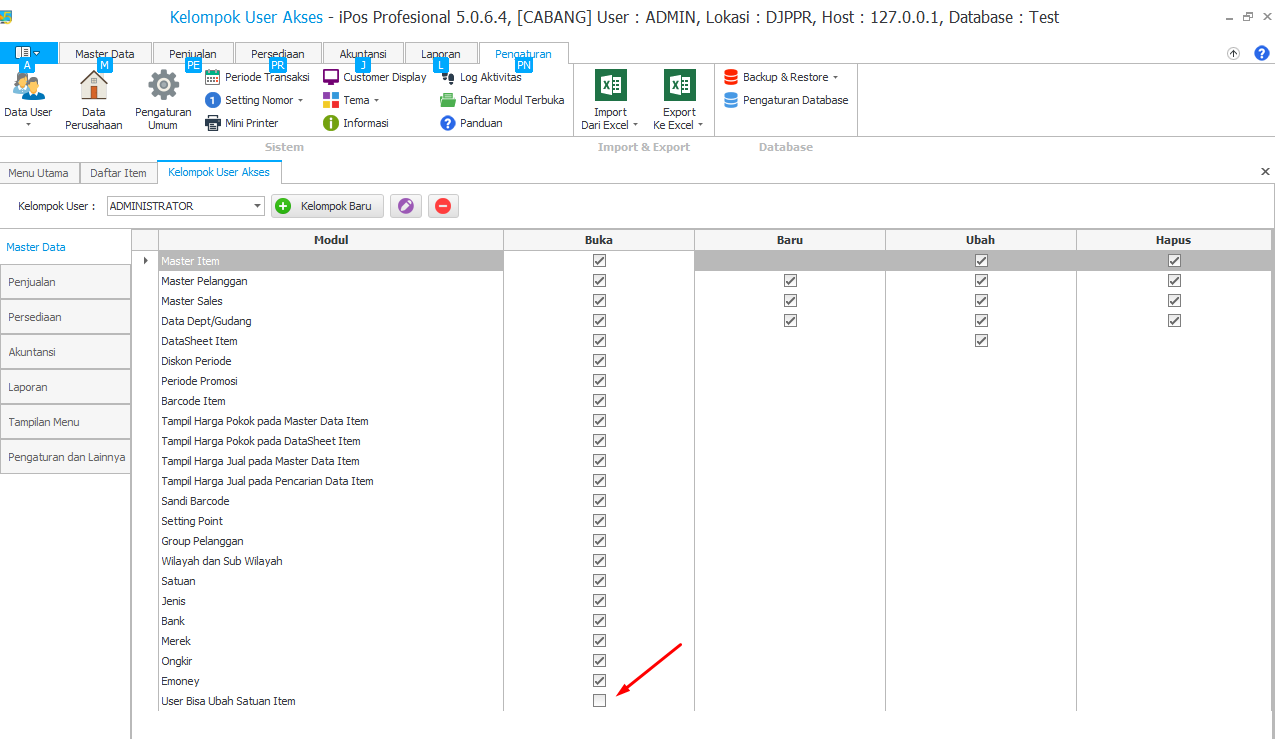Open the Informasi icon
This screenshot has height=739, width=1275.
pyautogui.click(x=331, y=123)
